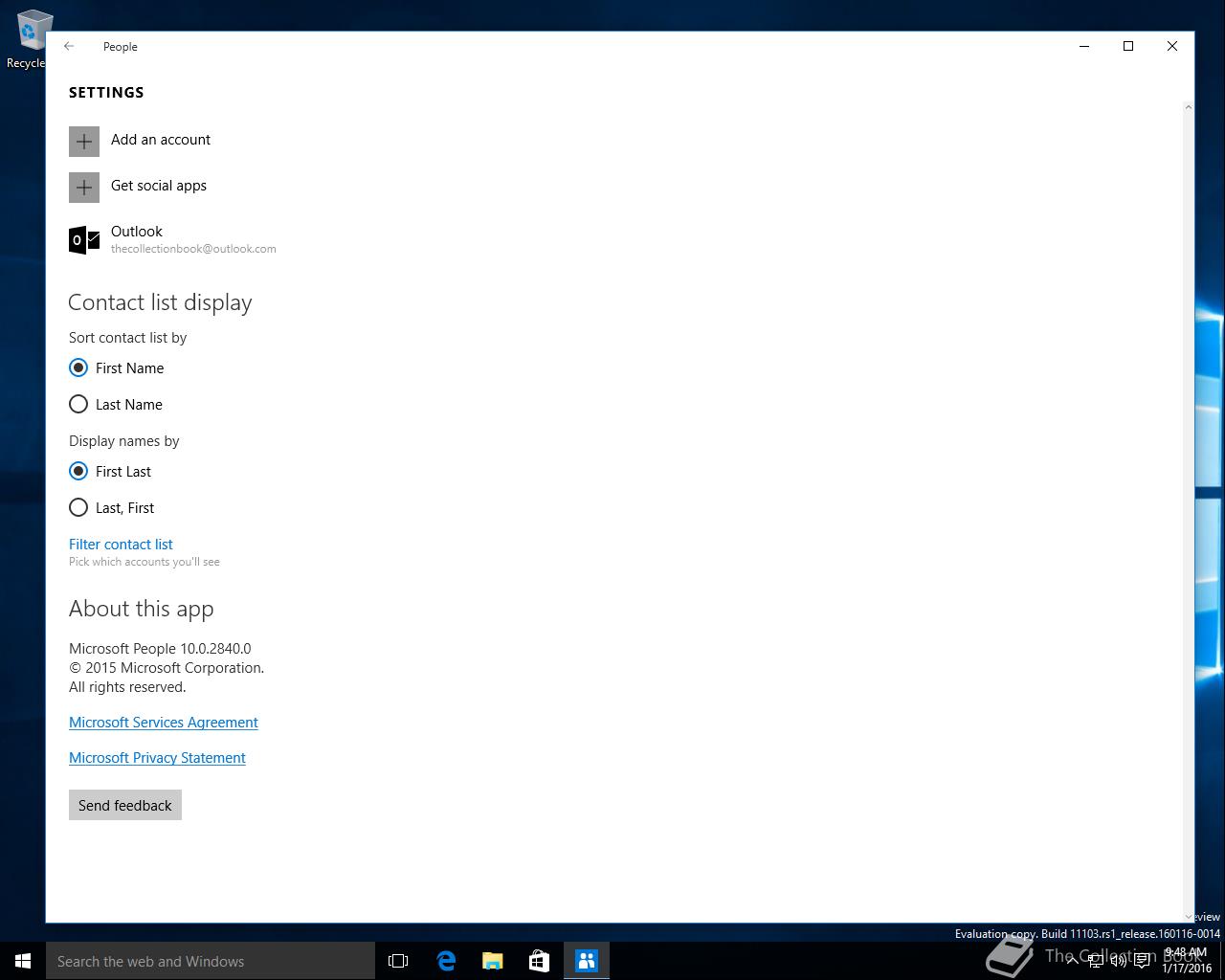Viewport: 1225px width, 980px height.
Task: Click the plus icon beside Get social apps
Action: (x=84, y=188)
